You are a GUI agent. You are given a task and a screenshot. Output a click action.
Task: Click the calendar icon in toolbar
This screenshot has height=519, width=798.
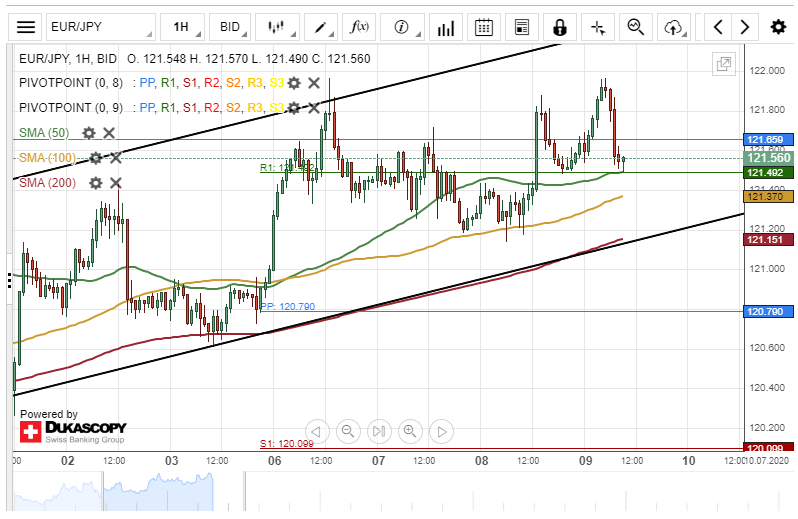484,27
